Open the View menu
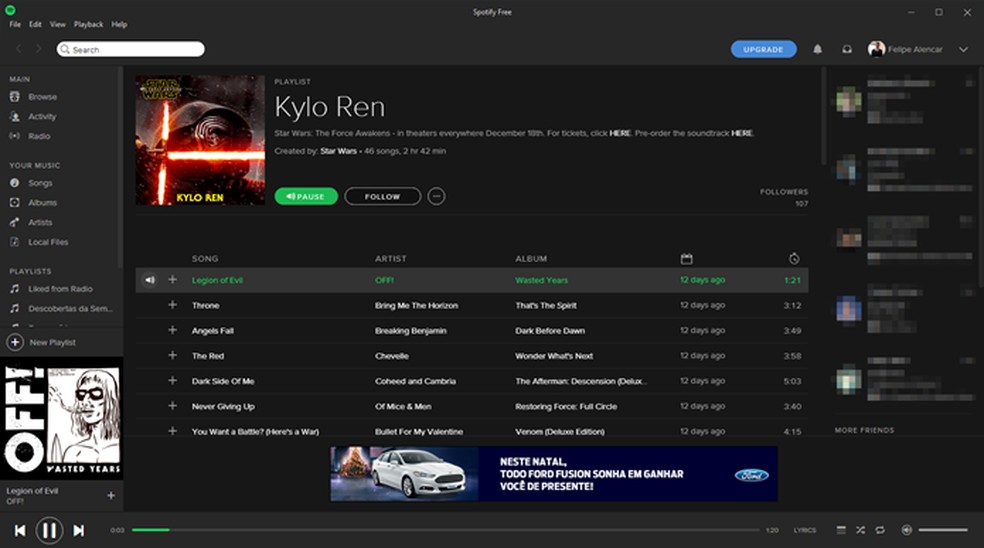984x548 pixels. tap(58, 24)
